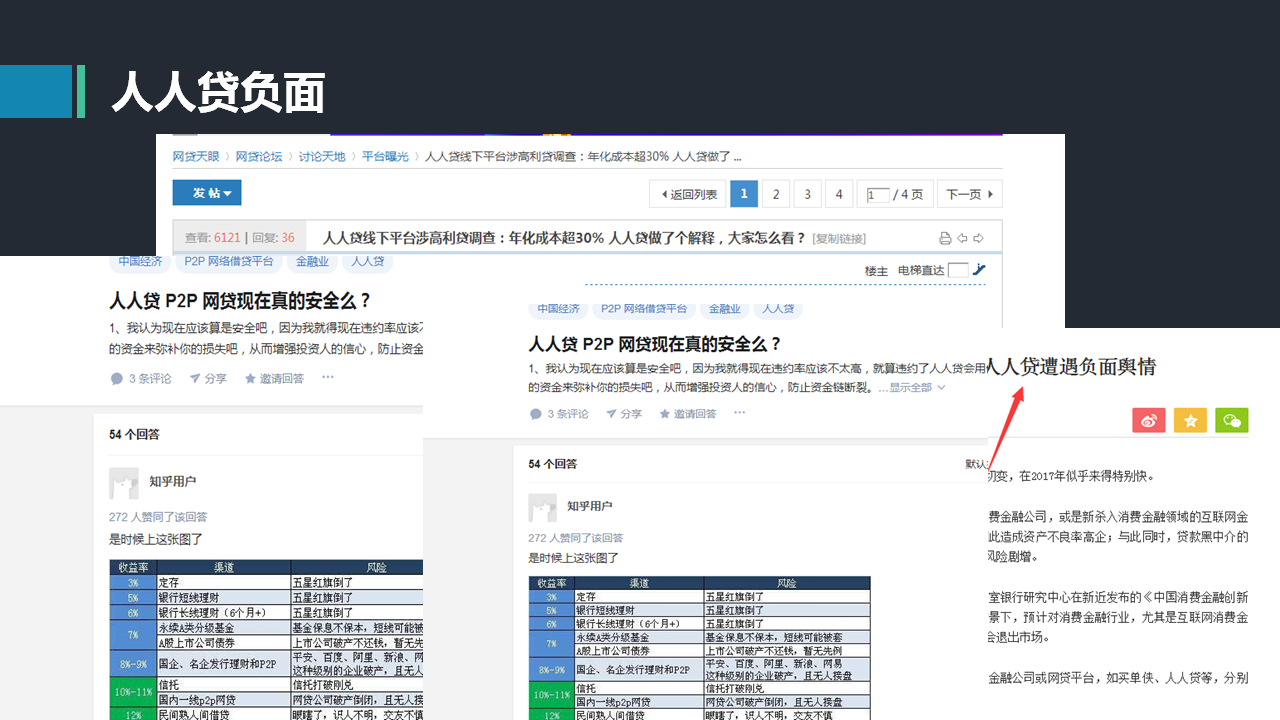1280x720 pixels.
Task: Go to forum page 4
Action: (x=839, y=194)
